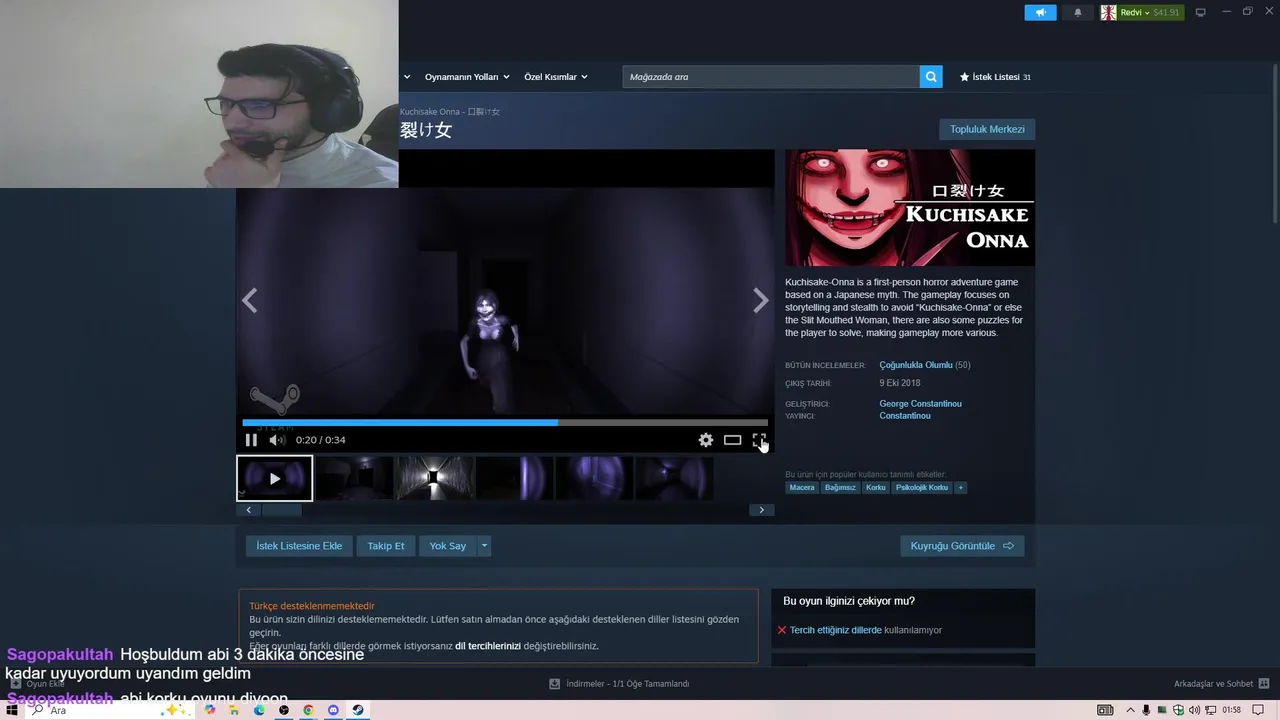Click the taskbar Ara search box
Image resolution: width=1280 pixels, height=720 pixels.
tap(110, 710)
